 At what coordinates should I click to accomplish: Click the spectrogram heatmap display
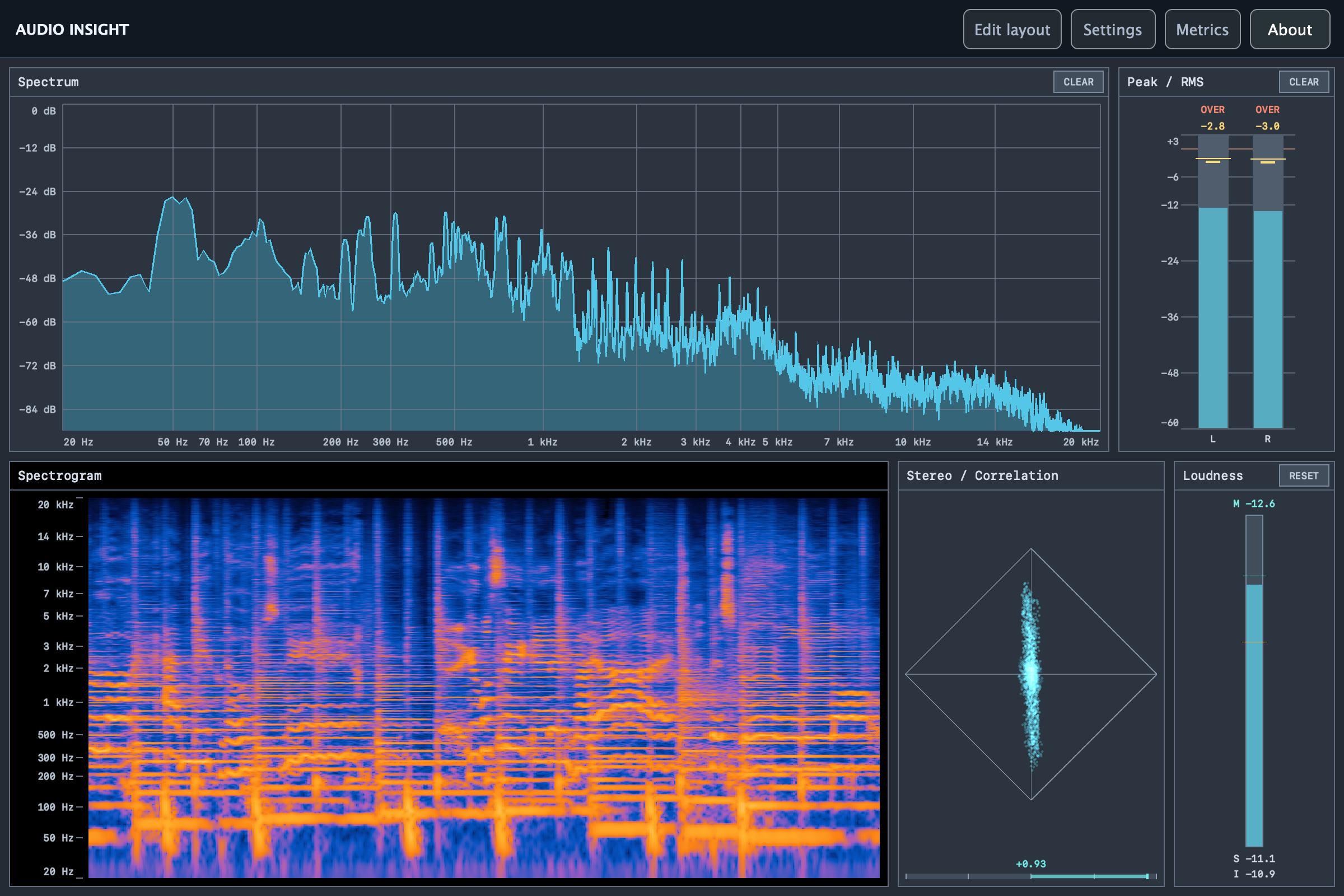483,688
